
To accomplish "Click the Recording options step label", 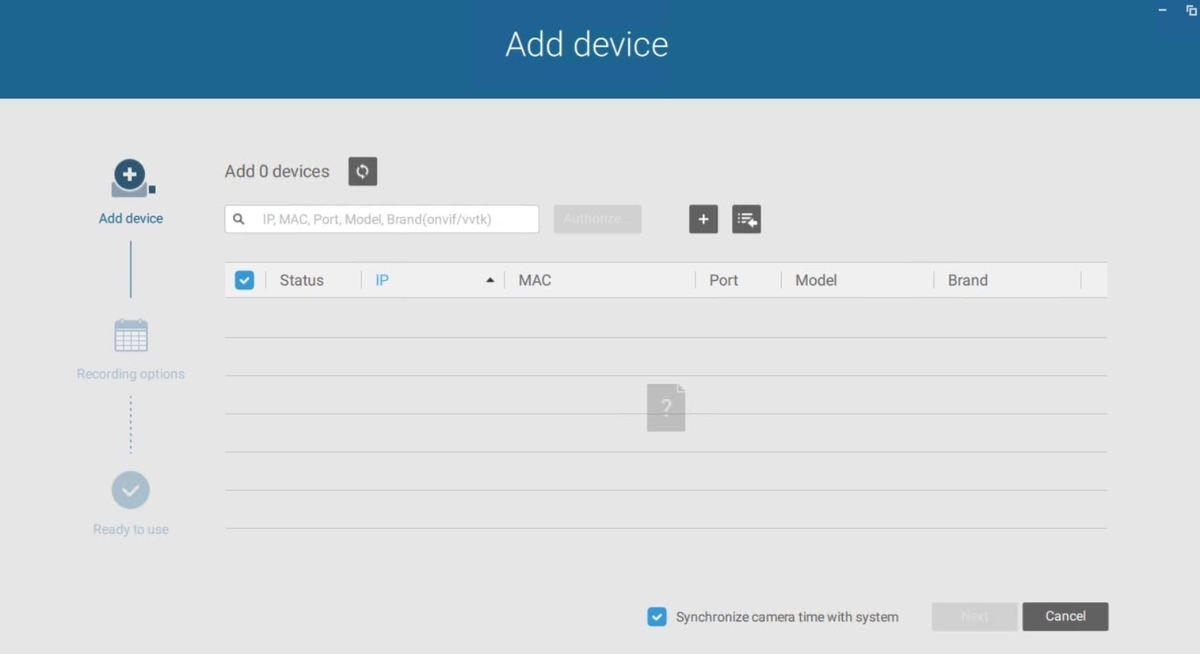I will tap(131, 374).
